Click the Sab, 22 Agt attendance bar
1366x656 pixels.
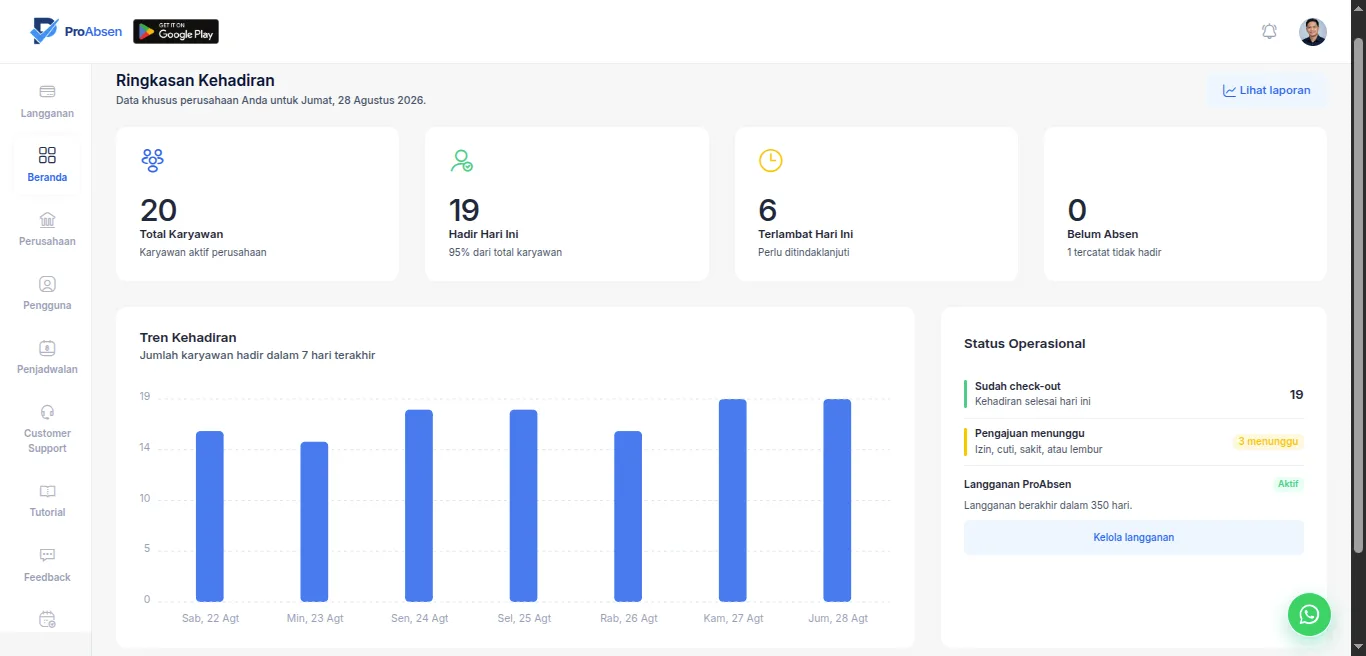tap(210, 516)
